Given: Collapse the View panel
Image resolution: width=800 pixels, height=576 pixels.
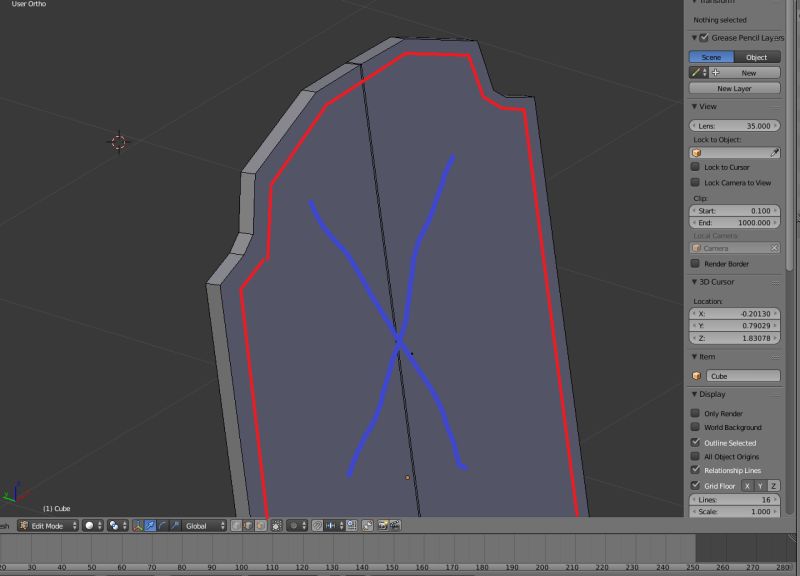Looking at the screenshot, I should click(x=692, y=106).
